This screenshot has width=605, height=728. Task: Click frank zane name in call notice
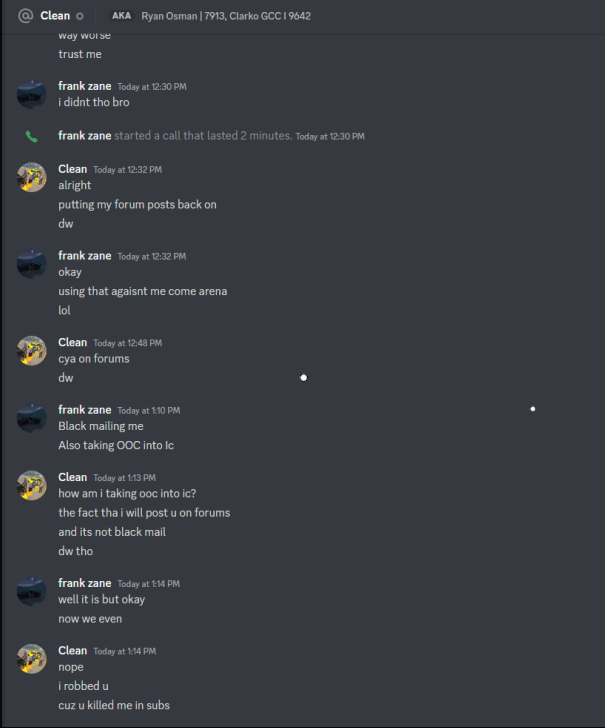point(85,136)
